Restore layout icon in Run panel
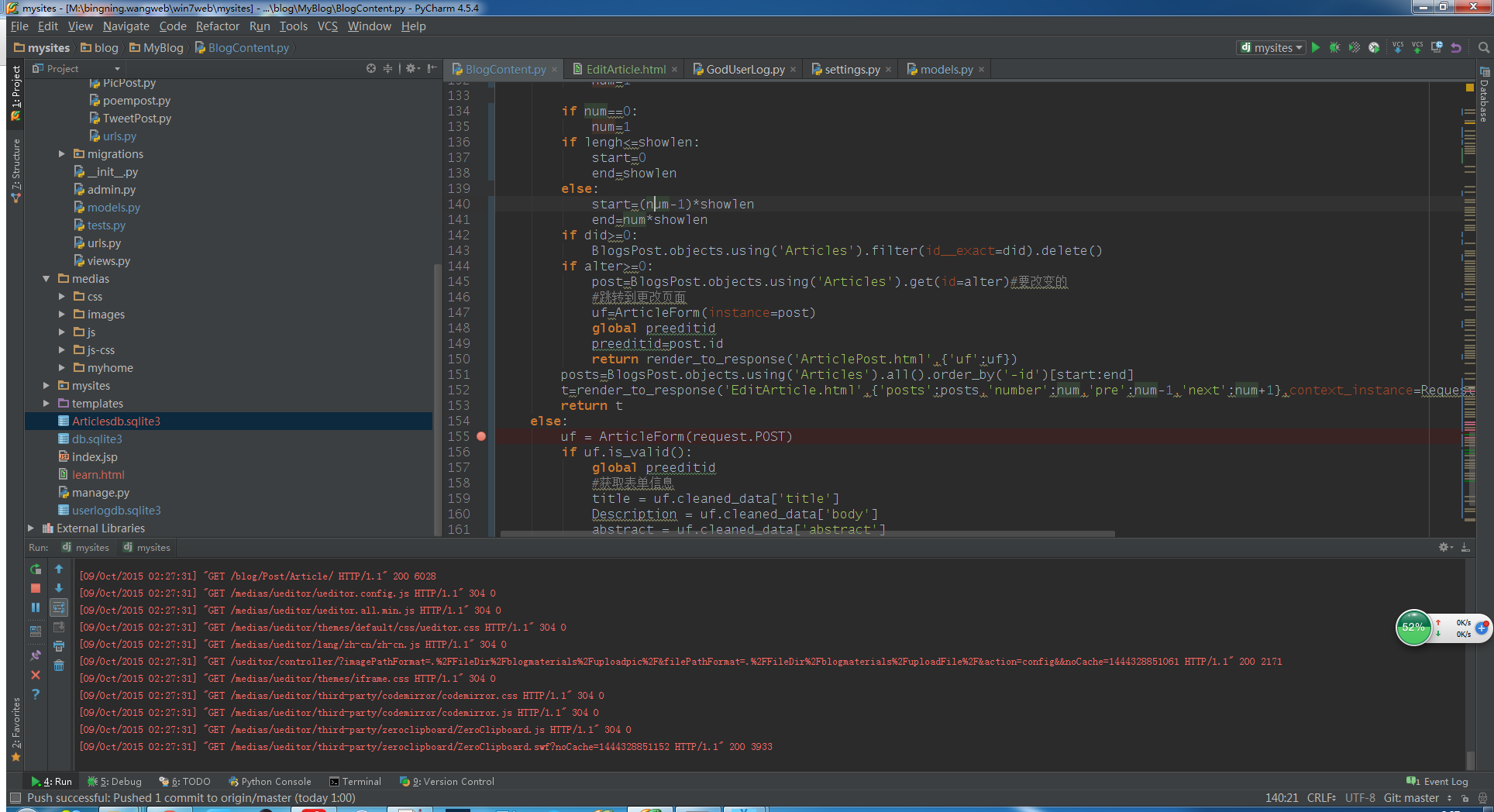The image size is (1494, 812). coord(36,631)
